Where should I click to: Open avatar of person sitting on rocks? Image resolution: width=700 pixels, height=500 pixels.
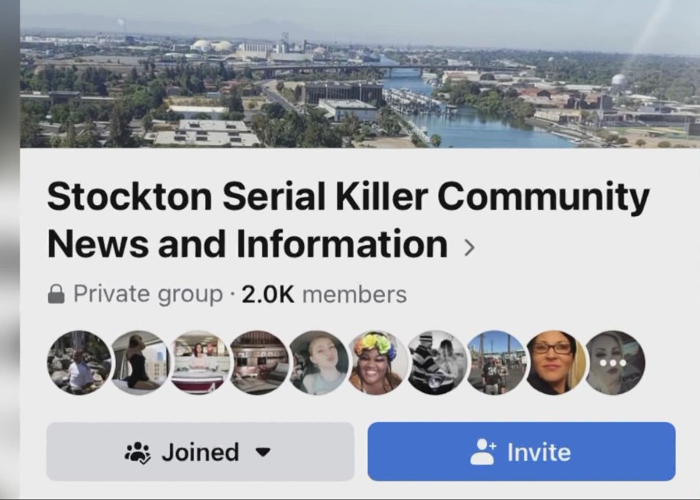[79, 362]
